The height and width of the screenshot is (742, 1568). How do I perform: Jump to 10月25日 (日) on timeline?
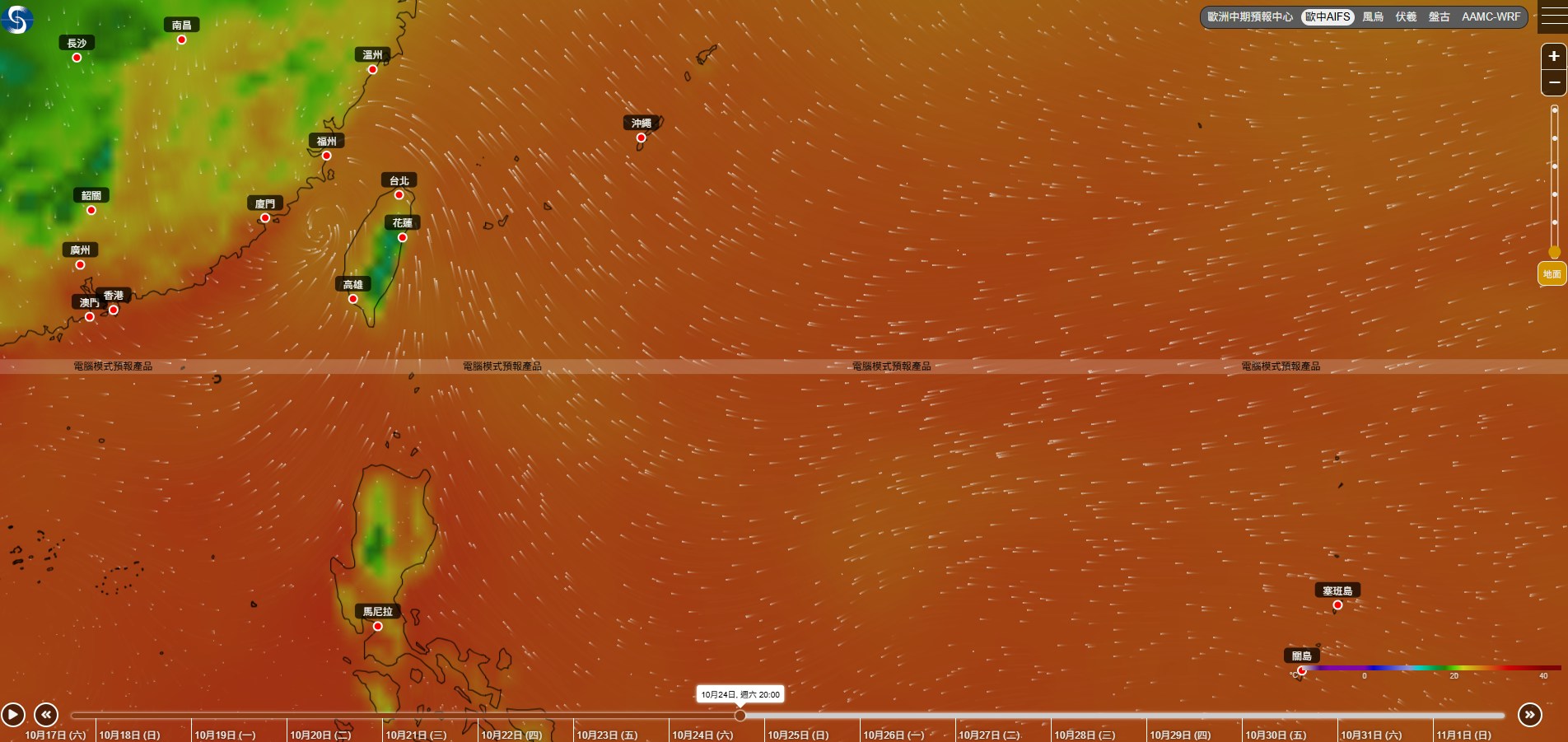coord(798,735)
